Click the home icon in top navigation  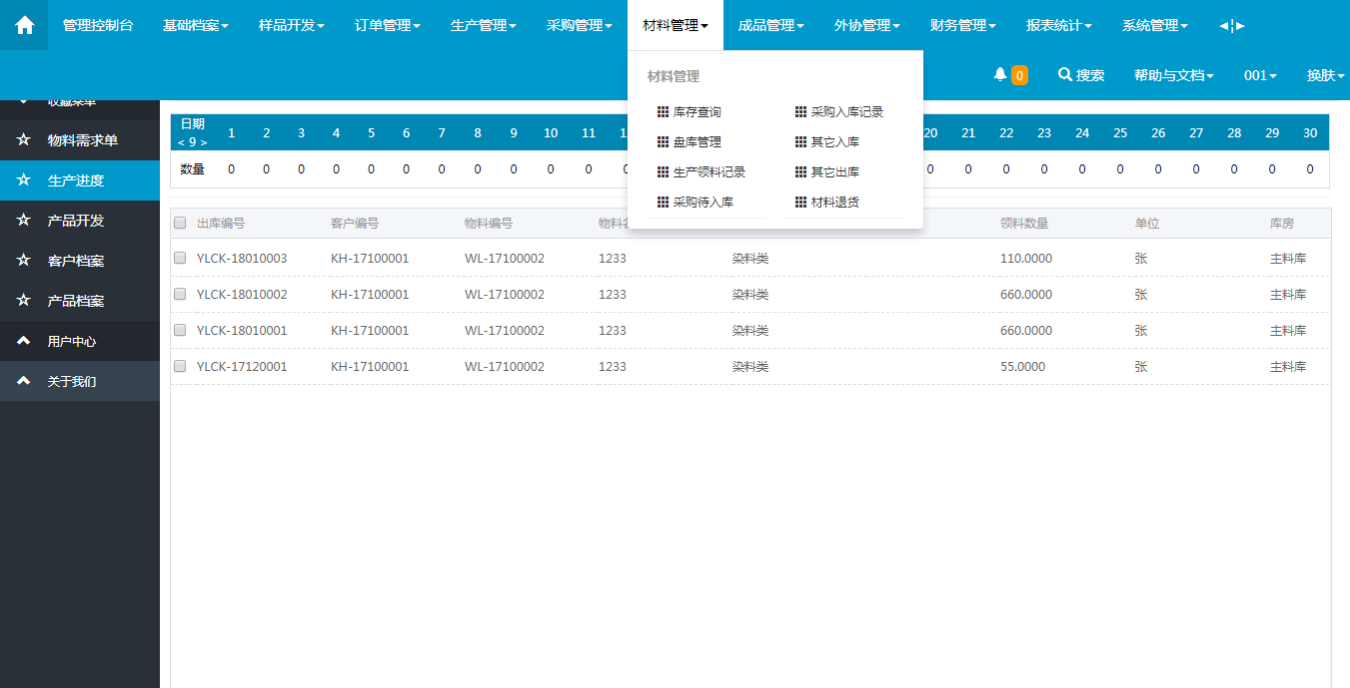[24, 25]
